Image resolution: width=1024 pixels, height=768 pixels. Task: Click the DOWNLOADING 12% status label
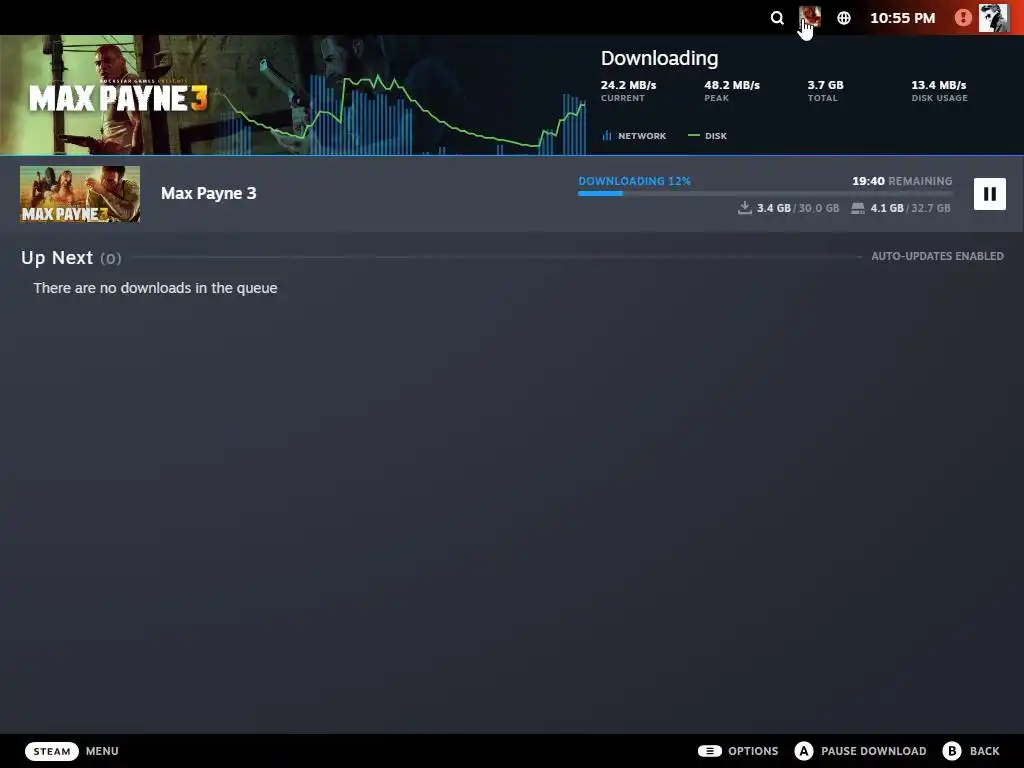[x=634, y=181]
